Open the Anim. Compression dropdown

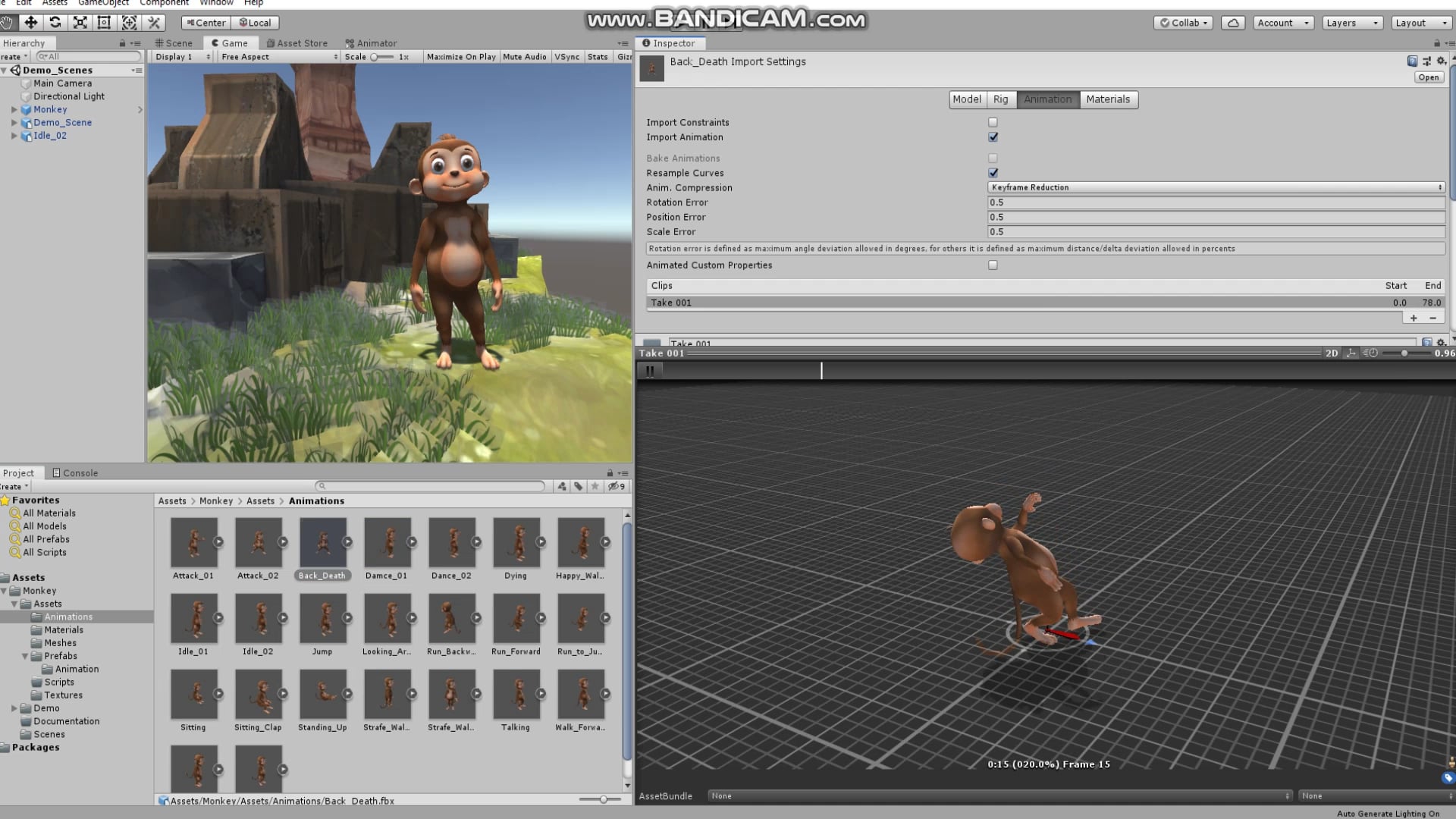click(x=1215, y=187)
